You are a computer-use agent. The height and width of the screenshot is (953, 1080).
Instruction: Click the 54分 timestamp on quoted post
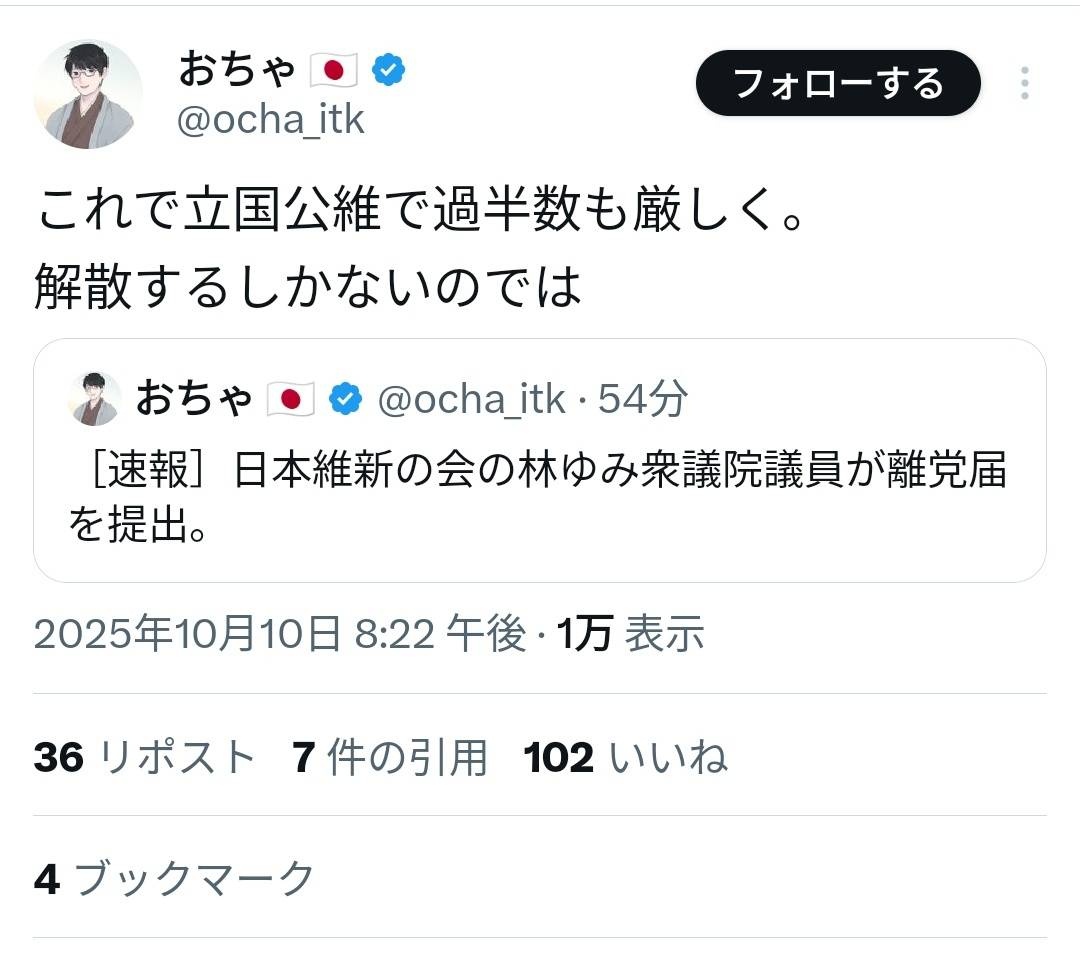click(x=643, y=399)
